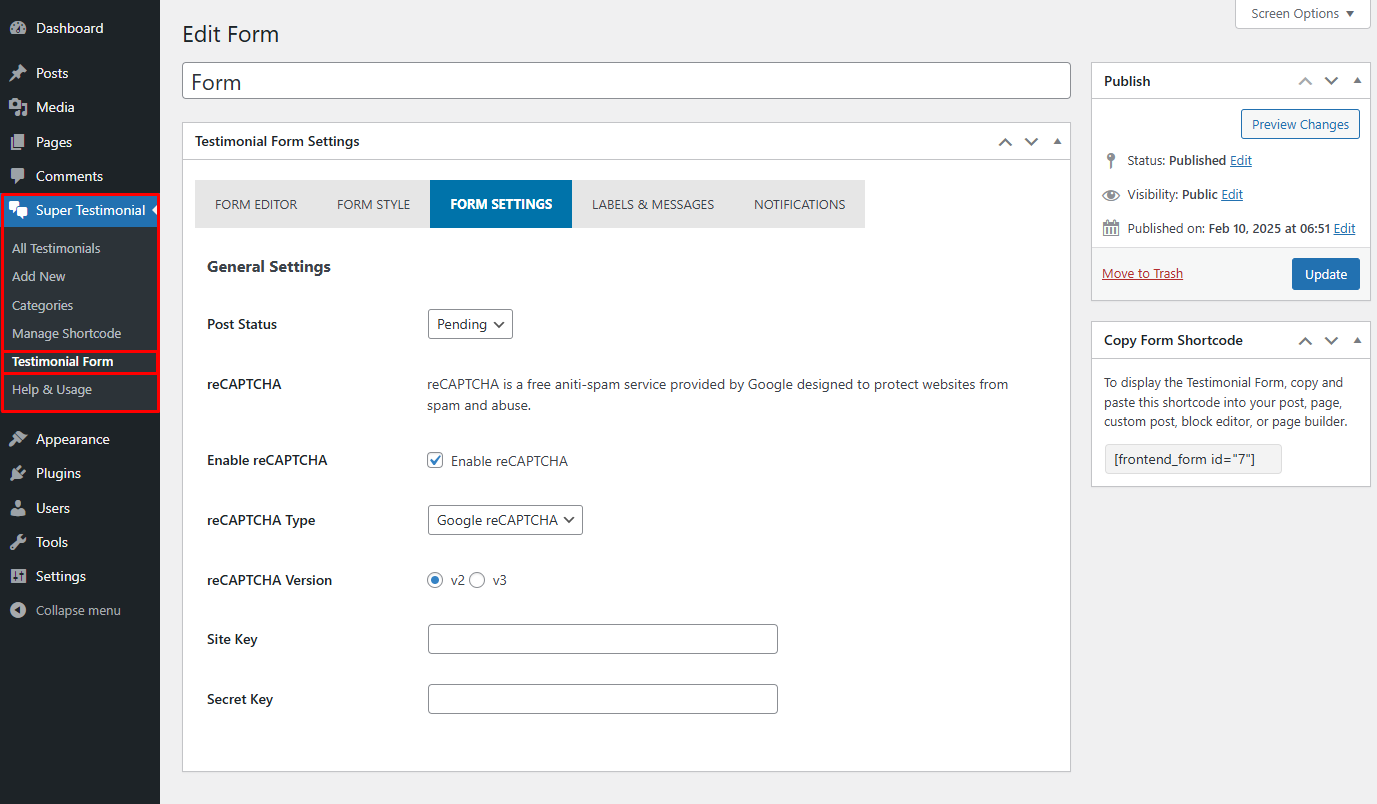Click the Update button
The height and width of the screenshot is (804, 1377).
(x=1325, y=274)
